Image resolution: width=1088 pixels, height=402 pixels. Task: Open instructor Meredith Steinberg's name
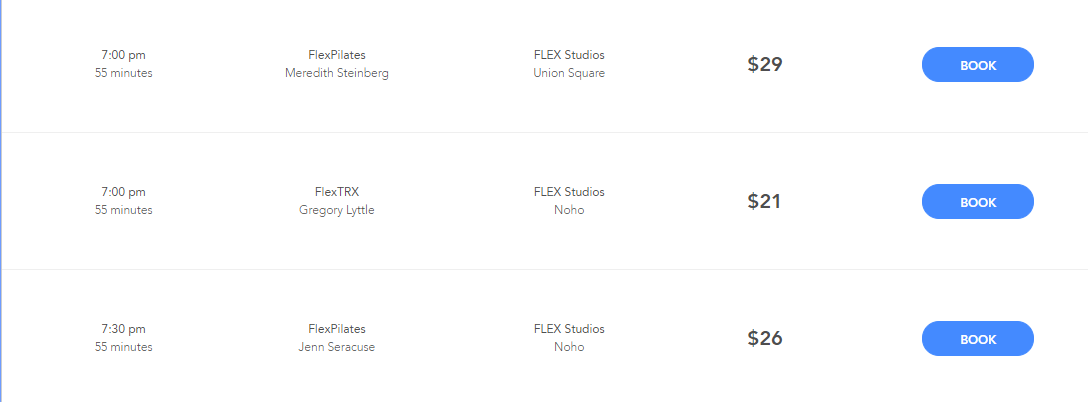point(337,73)
